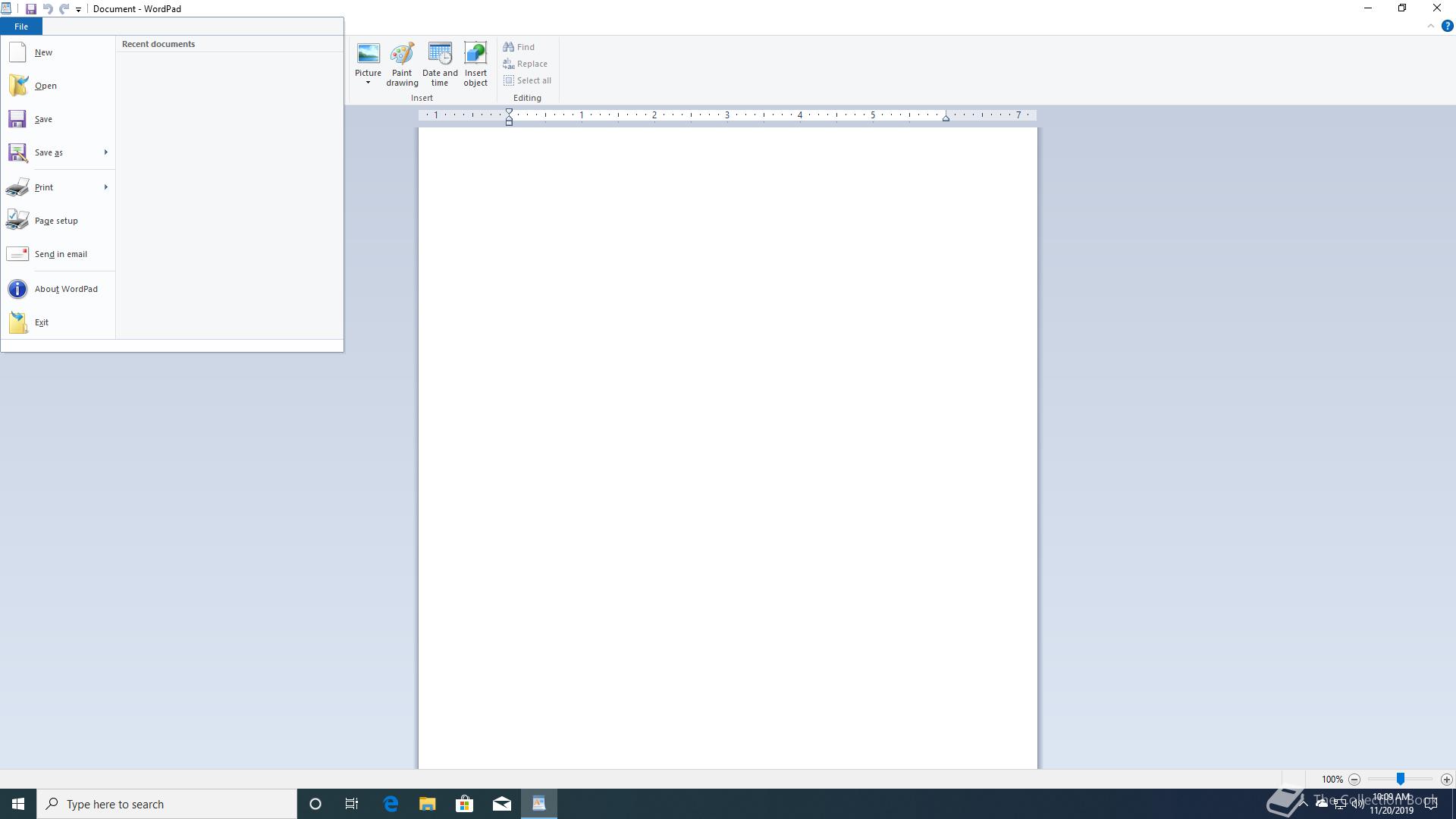Image resolution: width=1456 pixels, height=819 pixels.
Task: Select New from the File menu
Action: tap(43, 52)
